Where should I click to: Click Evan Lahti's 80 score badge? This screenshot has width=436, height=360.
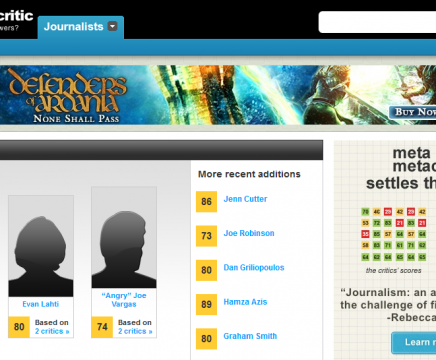[19, 327]
